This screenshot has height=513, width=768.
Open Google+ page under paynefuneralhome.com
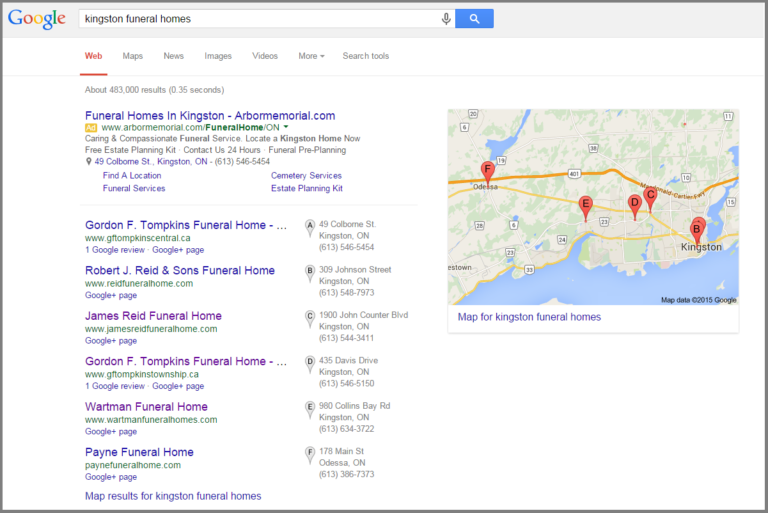click(111, 477)
